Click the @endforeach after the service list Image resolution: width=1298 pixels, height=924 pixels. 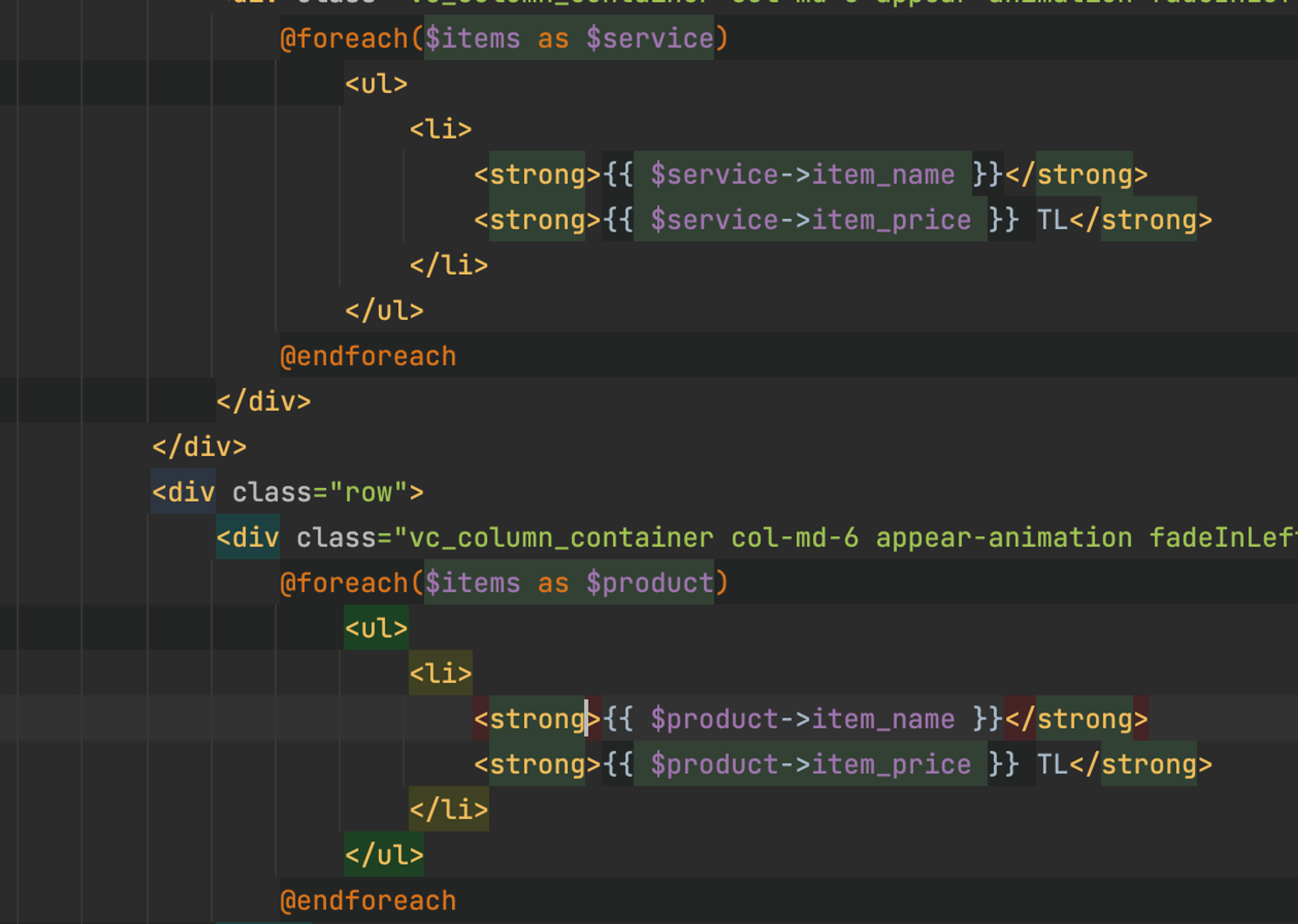pos(368,357)
